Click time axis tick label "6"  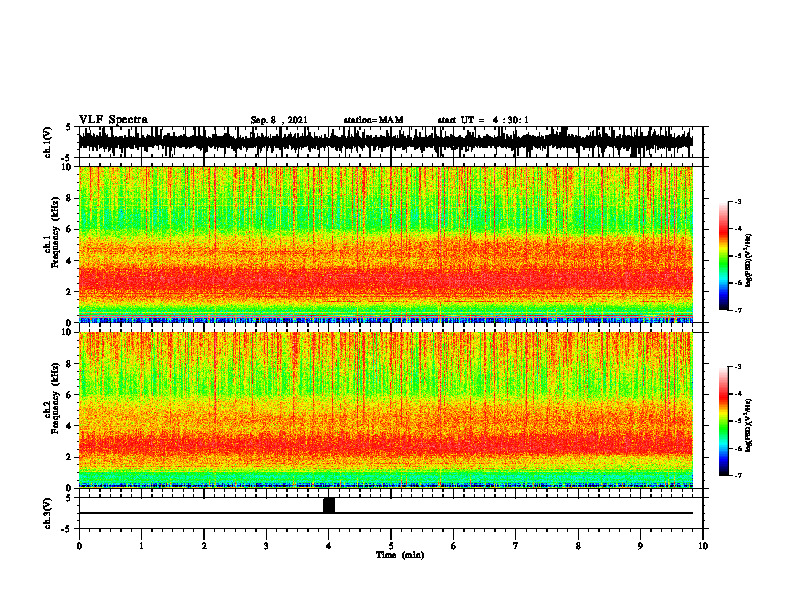[x=454, y=546]
